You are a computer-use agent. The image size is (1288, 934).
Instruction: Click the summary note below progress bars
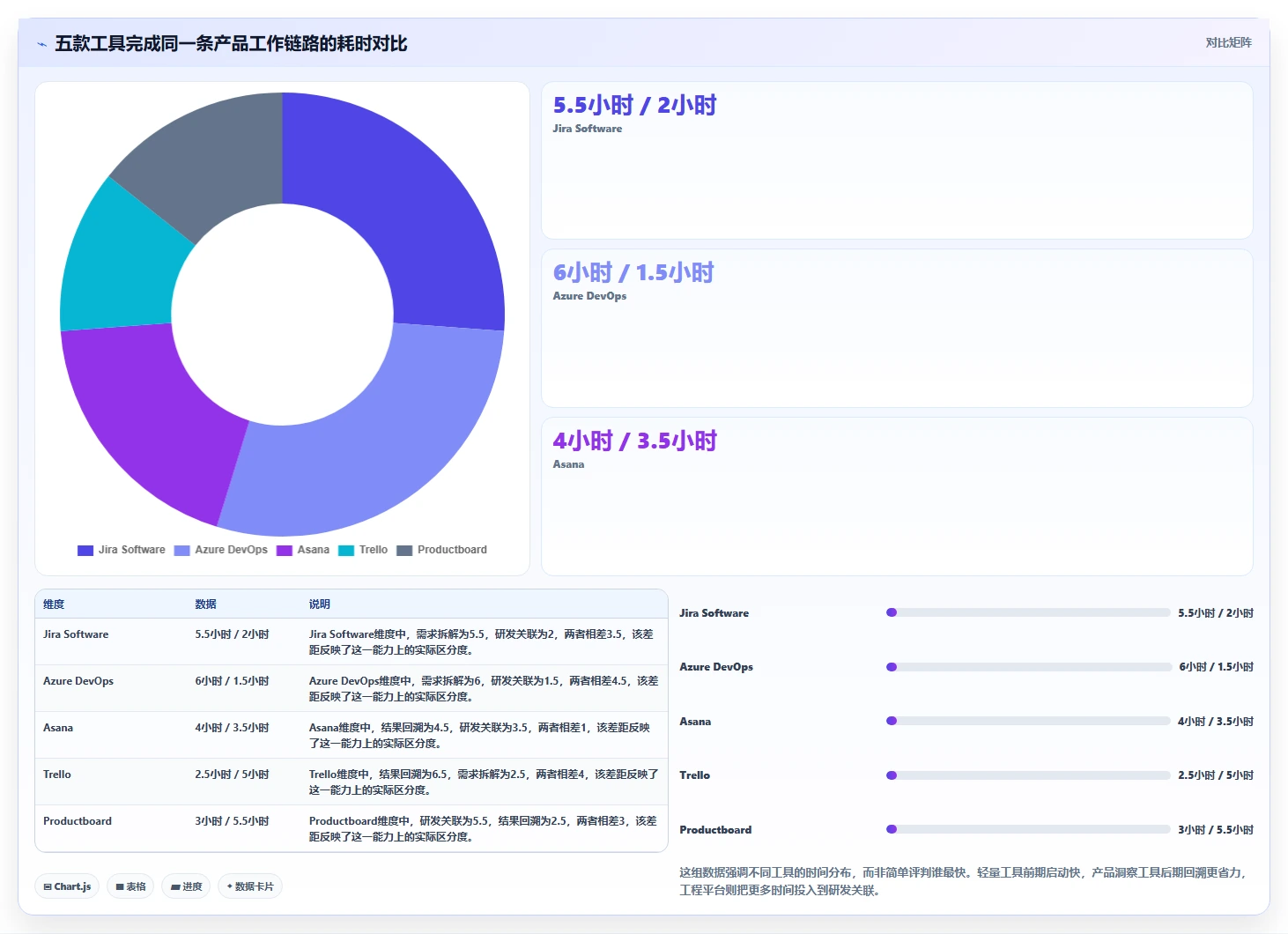(x=964, y=881)
